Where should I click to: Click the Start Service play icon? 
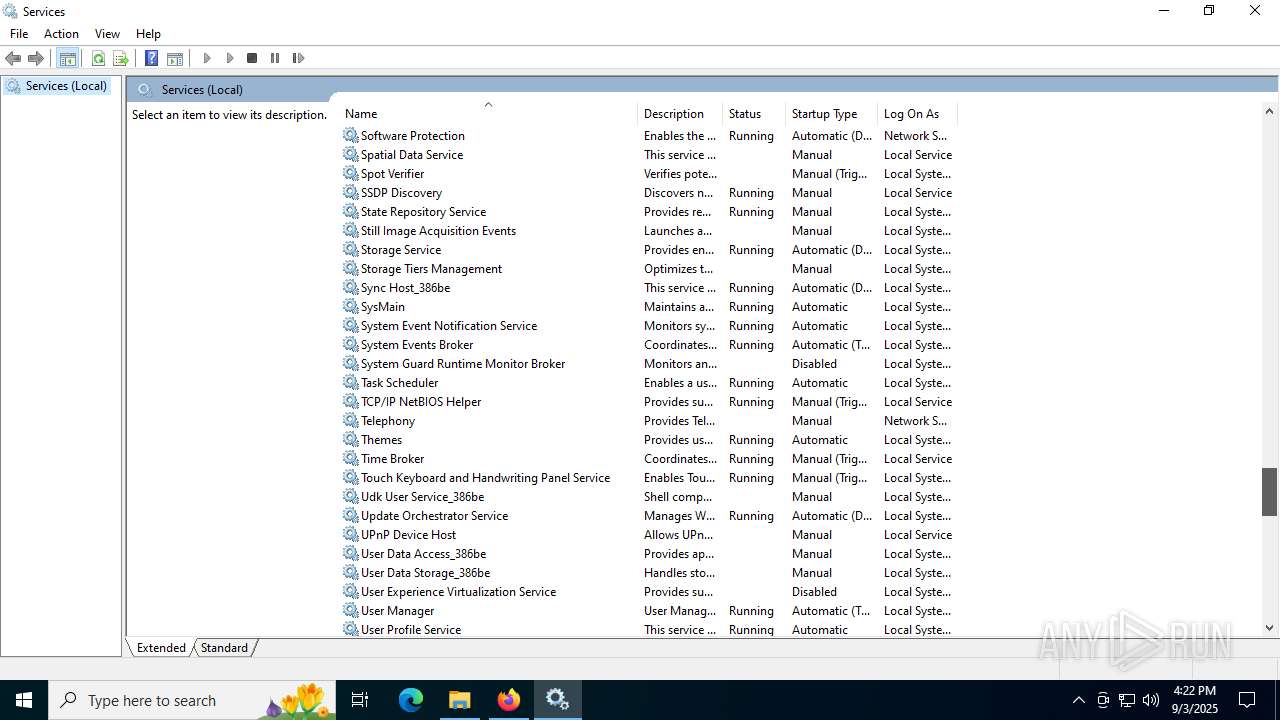207,59
